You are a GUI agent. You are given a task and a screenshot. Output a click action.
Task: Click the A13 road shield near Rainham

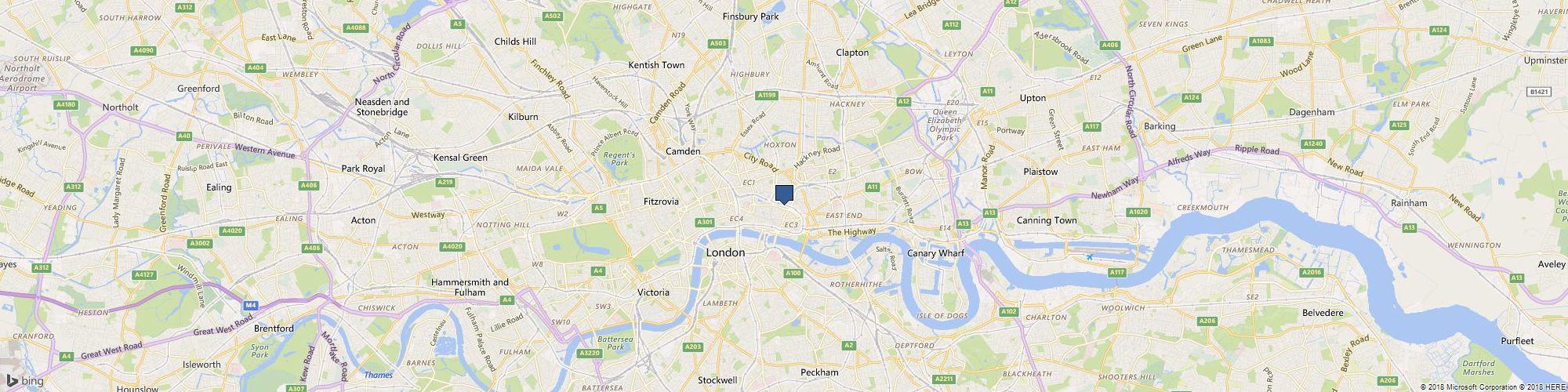(x=1409, y=227)
